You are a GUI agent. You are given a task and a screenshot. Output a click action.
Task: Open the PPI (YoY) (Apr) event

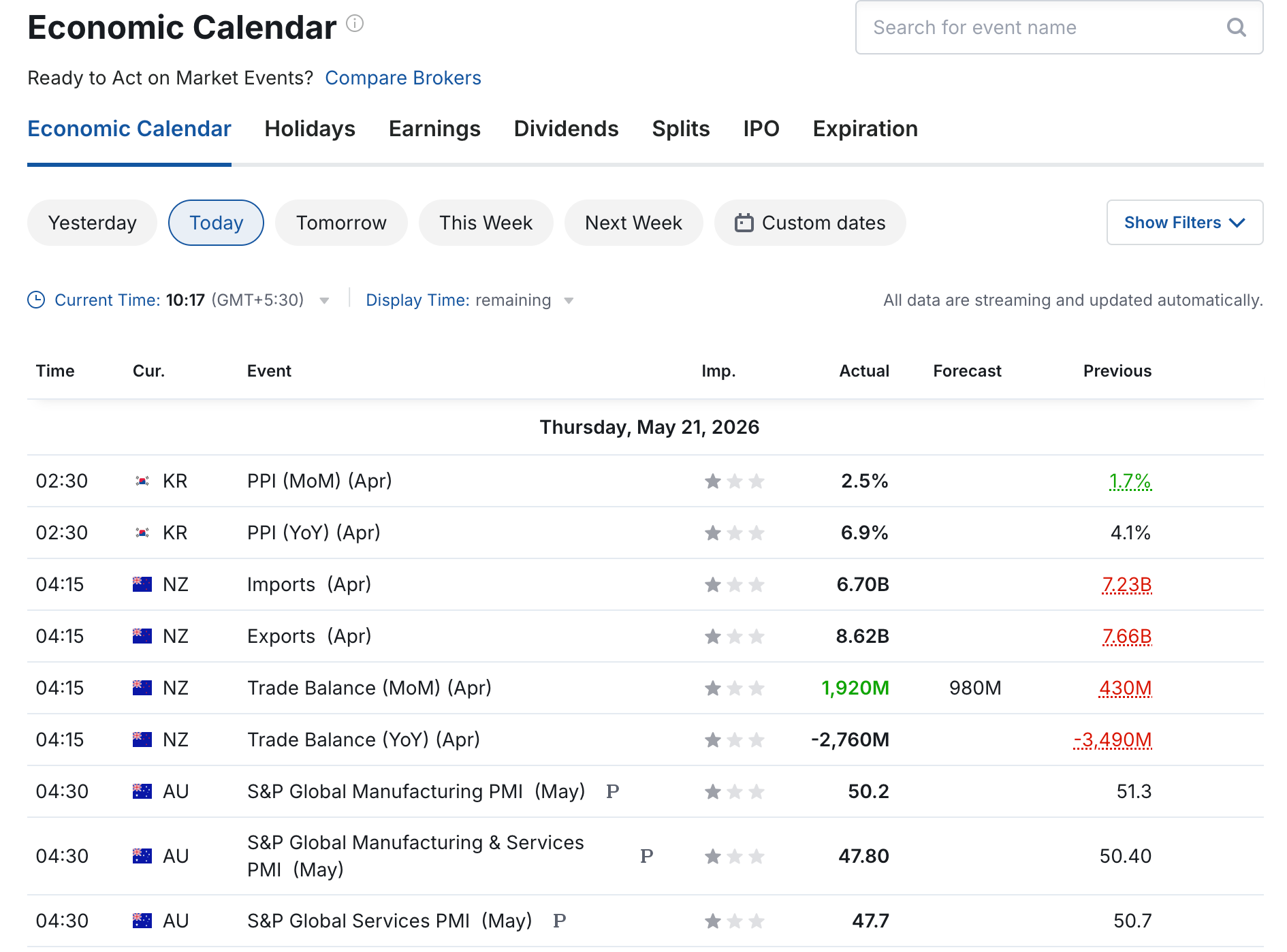tap(314, 533)
